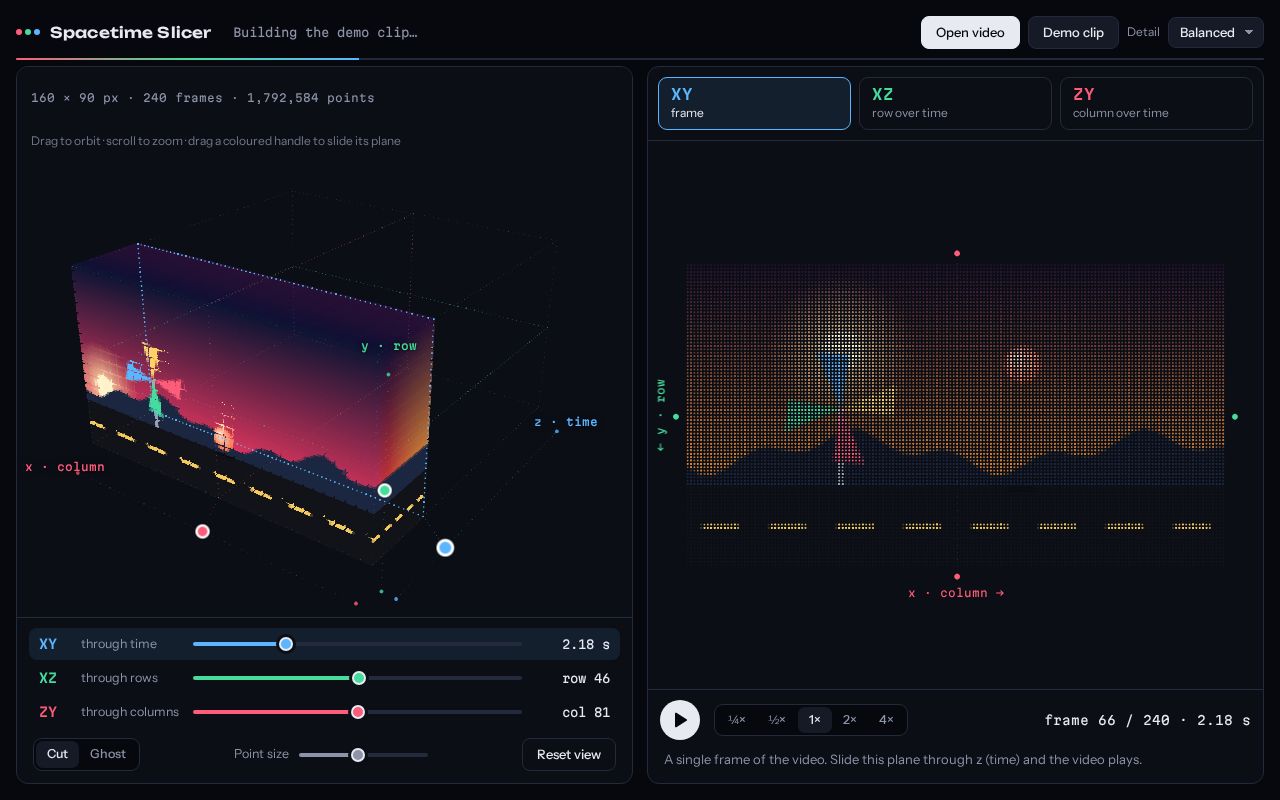The height and width of the screenshot is (800, 1280).
Task: Click the three-dot Spacetime Slicer logo
Action: click(28, 32)
